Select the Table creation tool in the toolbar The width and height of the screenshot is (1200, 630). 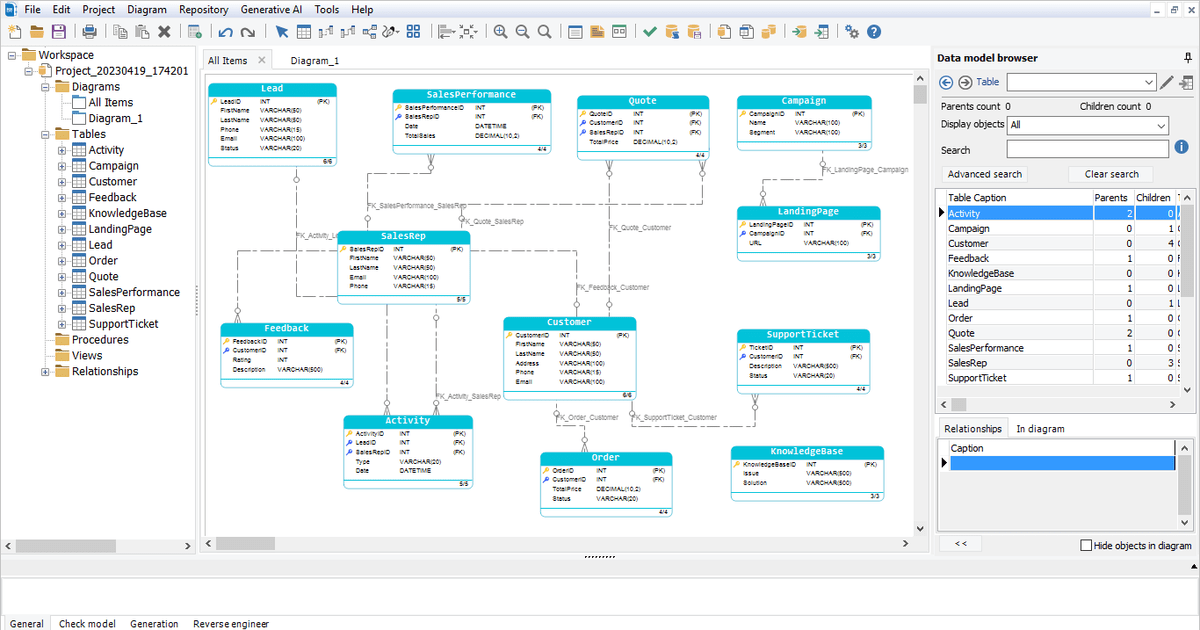[304, 31]
